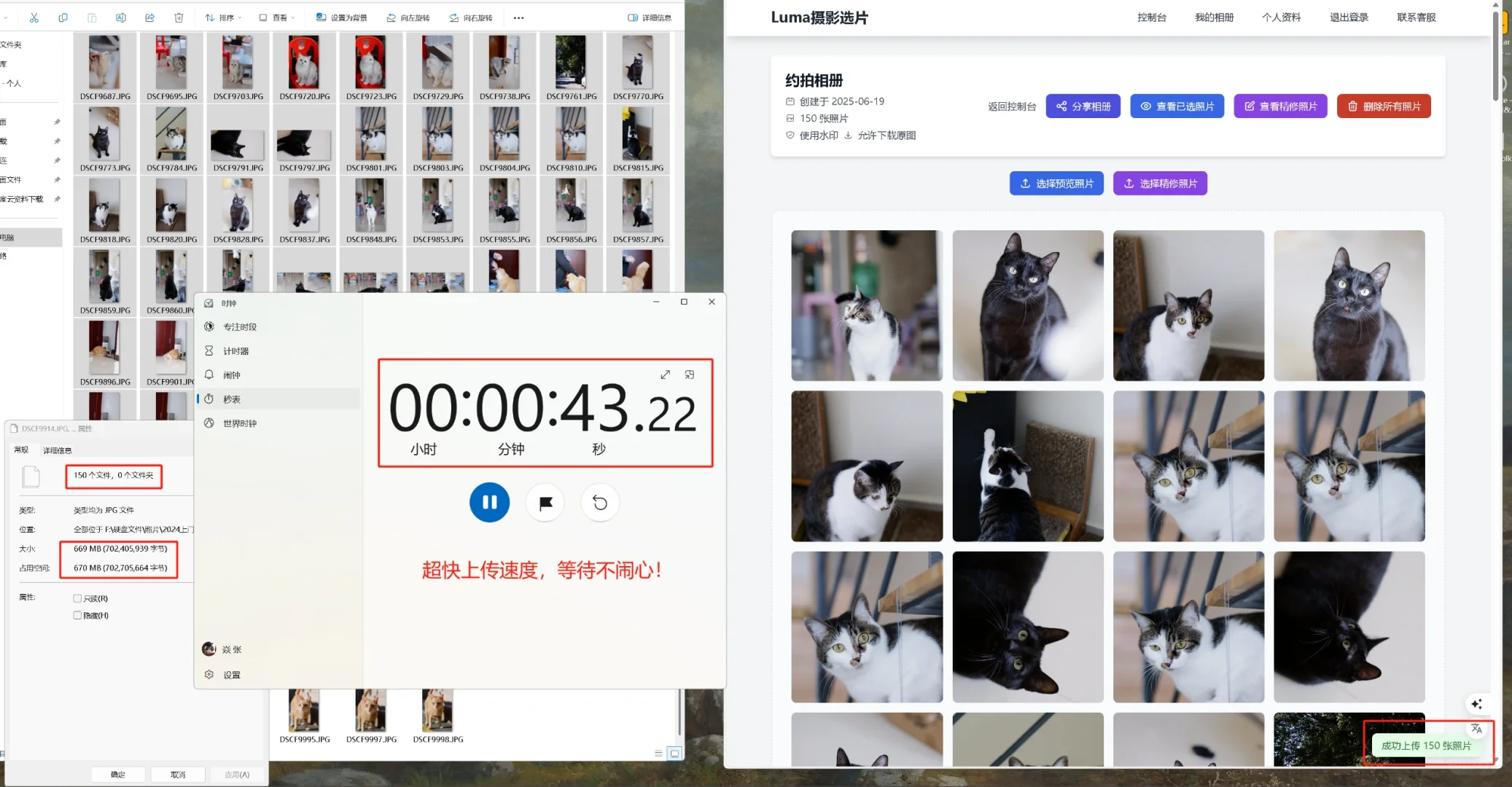Click the red 删除所有照片 button
The height and width of the screenshot is (787, 1512).
pyautogui.click(x=1383, y=106)
